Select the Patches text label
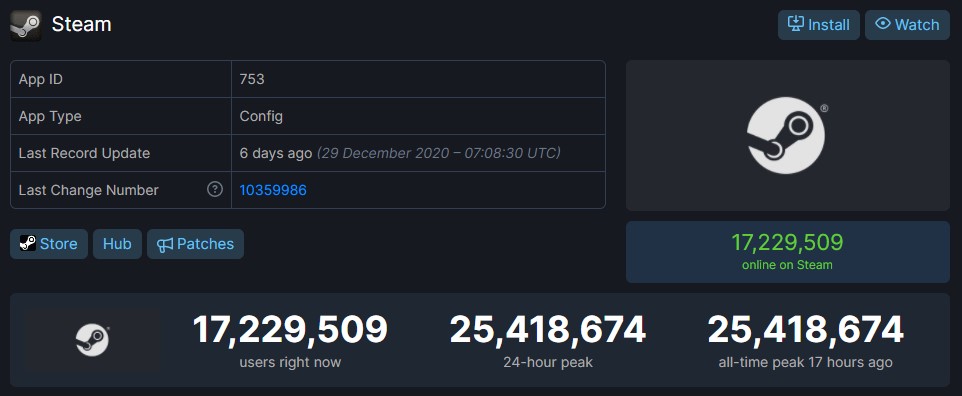 tap(206, 244)
